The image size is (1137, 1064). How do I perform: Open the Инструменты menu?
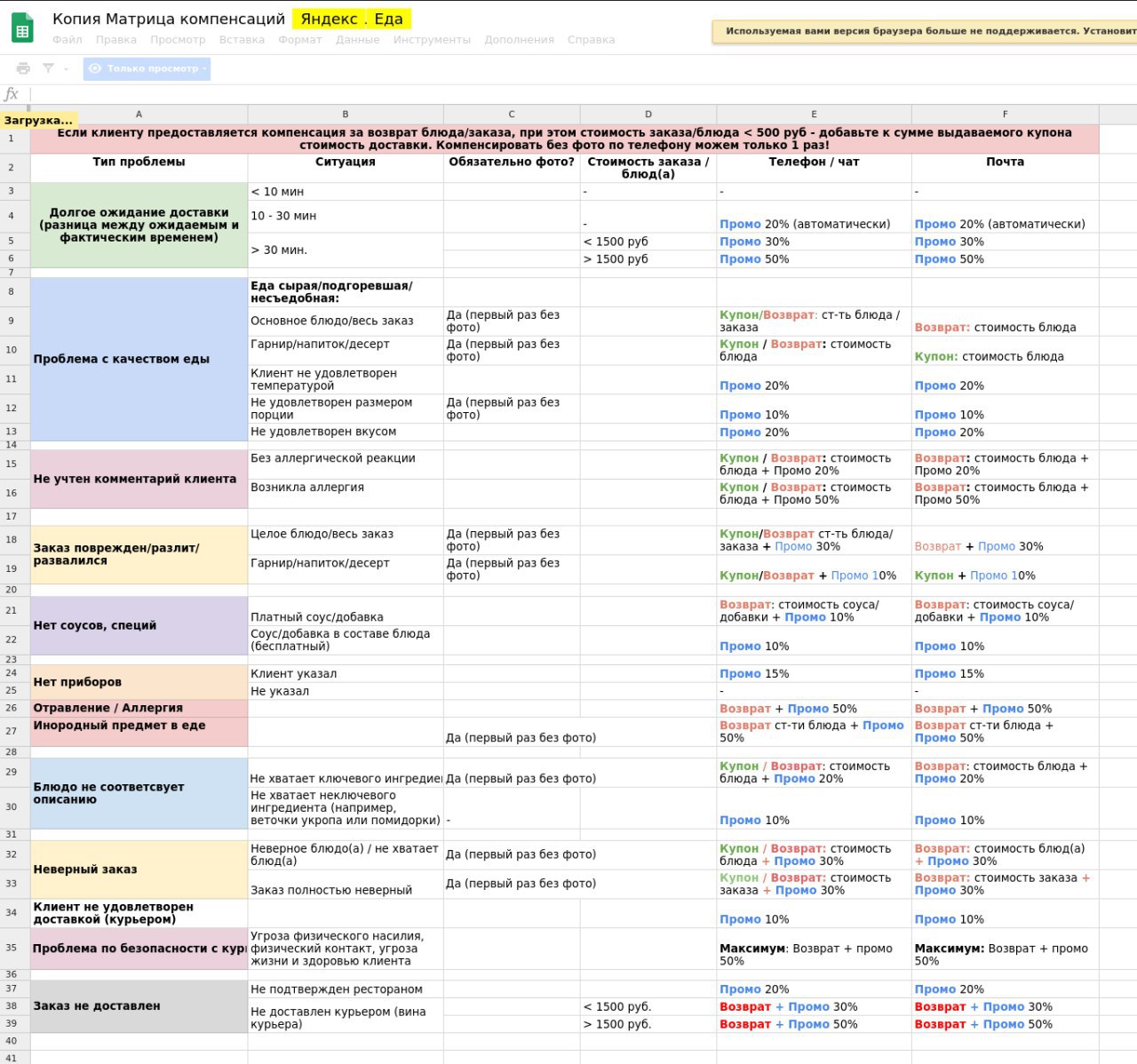tap(432, 40)
